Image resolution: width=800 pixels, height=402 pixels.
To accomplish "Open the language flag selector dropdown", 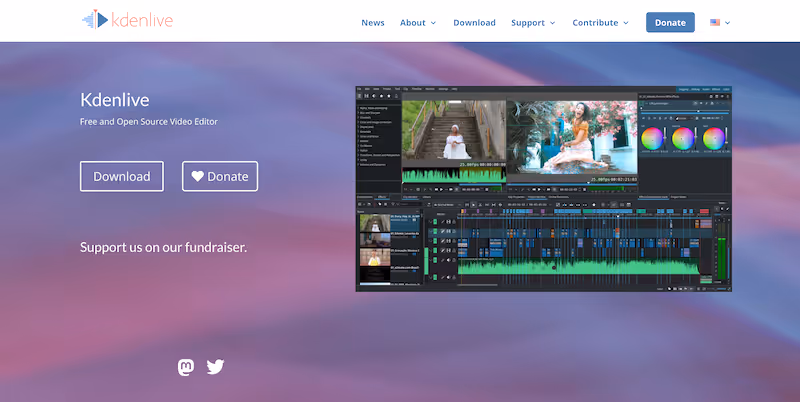I will [x=720, y=22].
